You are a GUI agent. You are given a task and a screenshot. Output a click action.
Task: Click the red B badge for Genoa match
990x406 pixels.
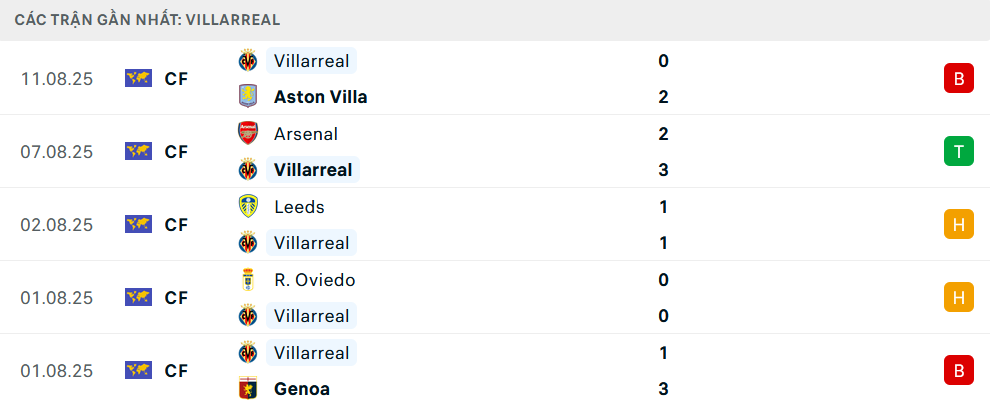coord(958,370)
